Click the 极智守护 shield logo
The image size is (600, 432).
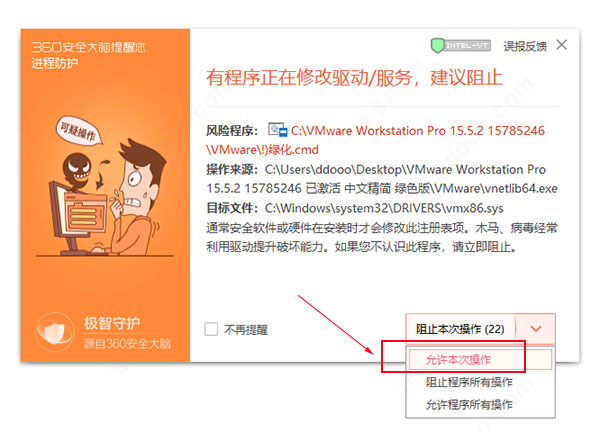pyautogui.click(x=55, y=331)
